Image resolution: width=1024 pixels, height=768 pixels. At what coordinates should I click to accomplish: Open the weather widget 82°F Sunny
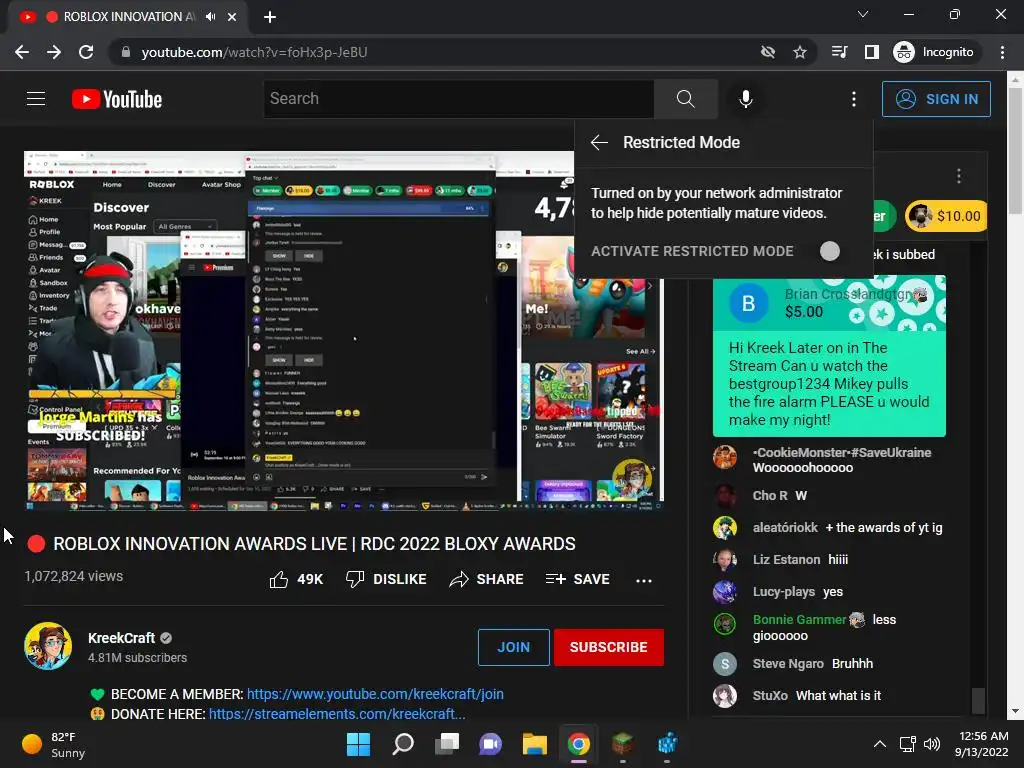coord(54,744)
